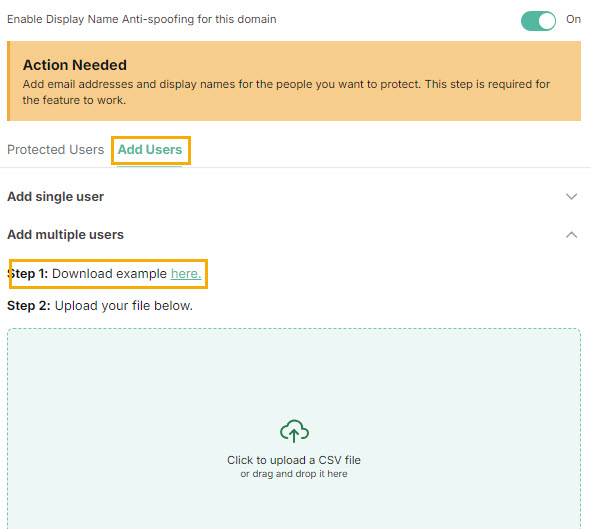Image resolution: width=591 pixels, height=529 pixels.
Task: Click the 'Action Needed' banner title
Action: [75, 65]
